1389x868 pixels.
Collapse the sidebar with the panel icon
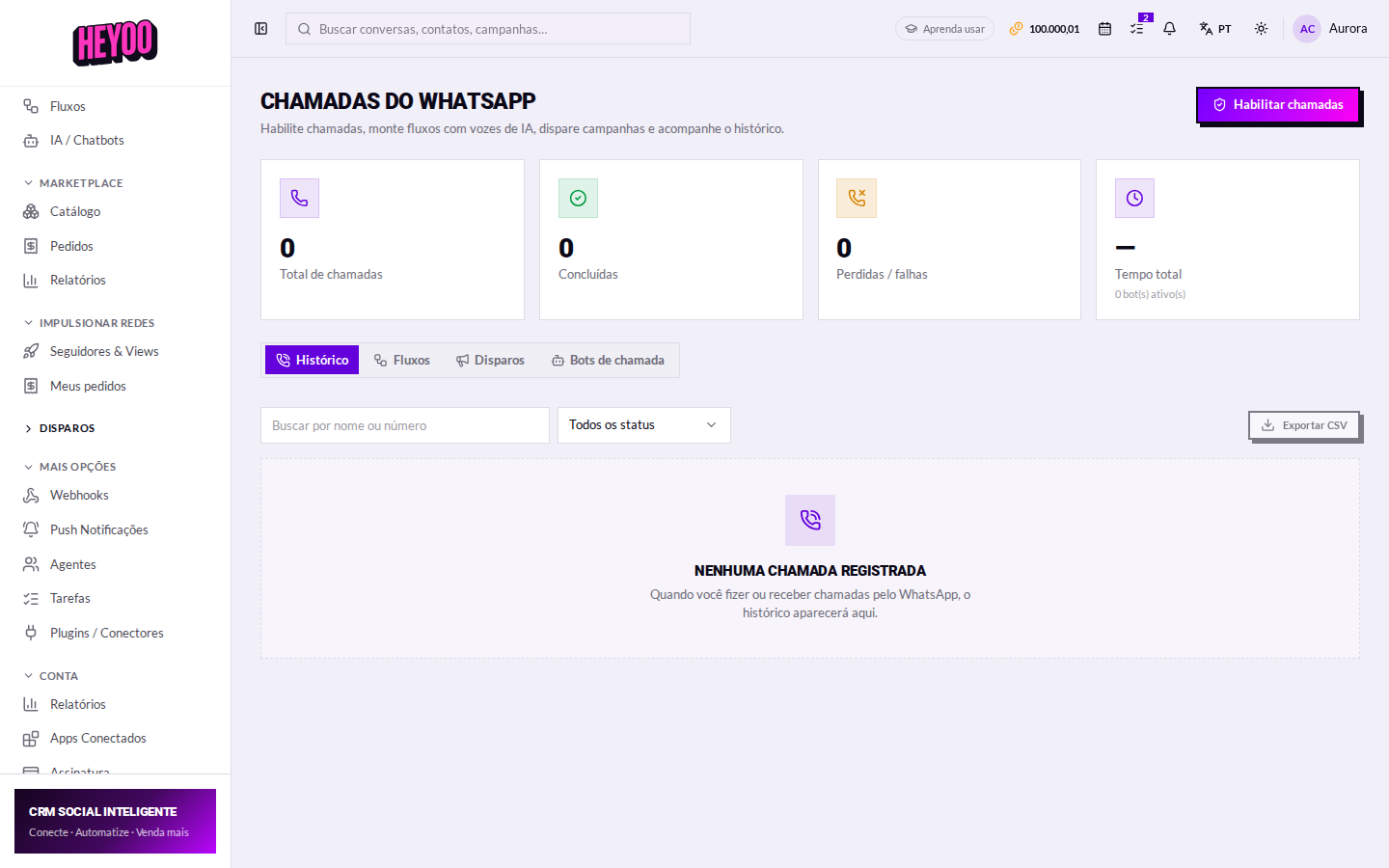[260, 29]
